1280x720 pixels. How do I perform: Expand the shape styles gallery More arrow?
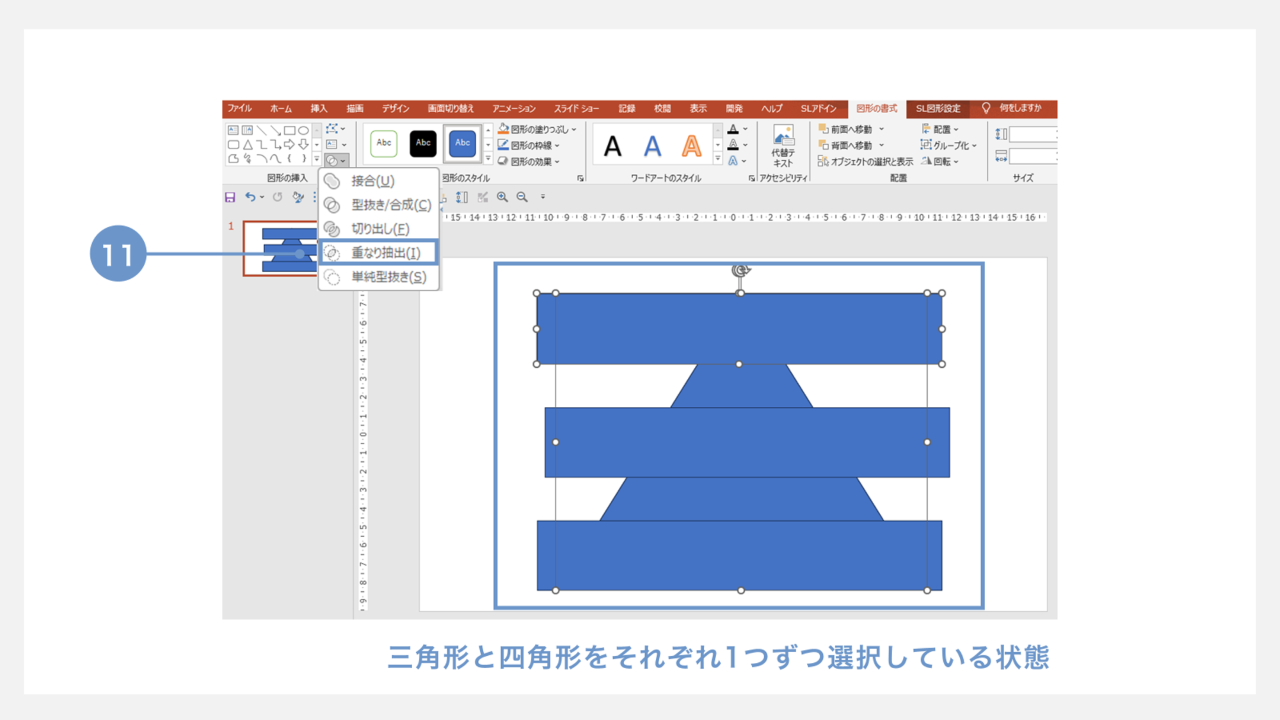tap(488, 159)
